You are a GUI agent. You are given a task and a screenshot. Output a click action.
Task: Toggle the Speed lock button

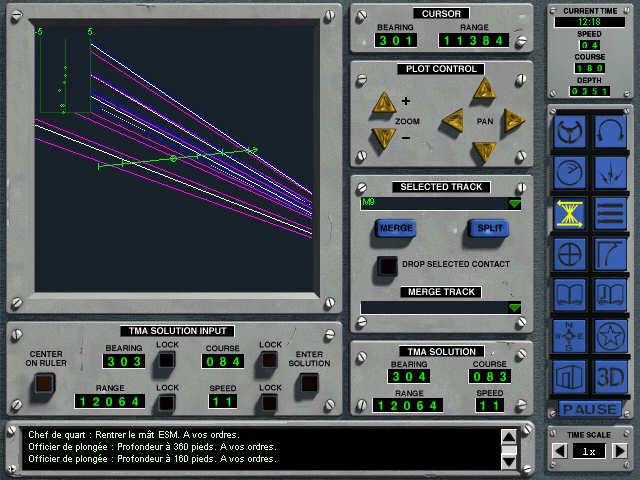pyautogui.click(x=270, y=402)
